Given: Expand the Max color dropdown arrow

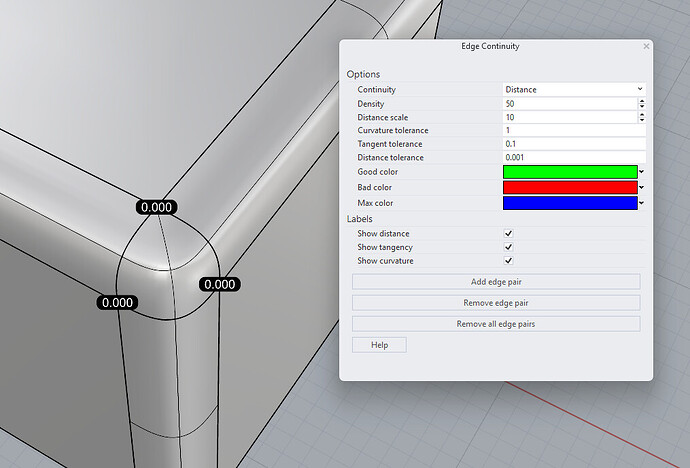Looking at the screenshot, I should 642,203.
